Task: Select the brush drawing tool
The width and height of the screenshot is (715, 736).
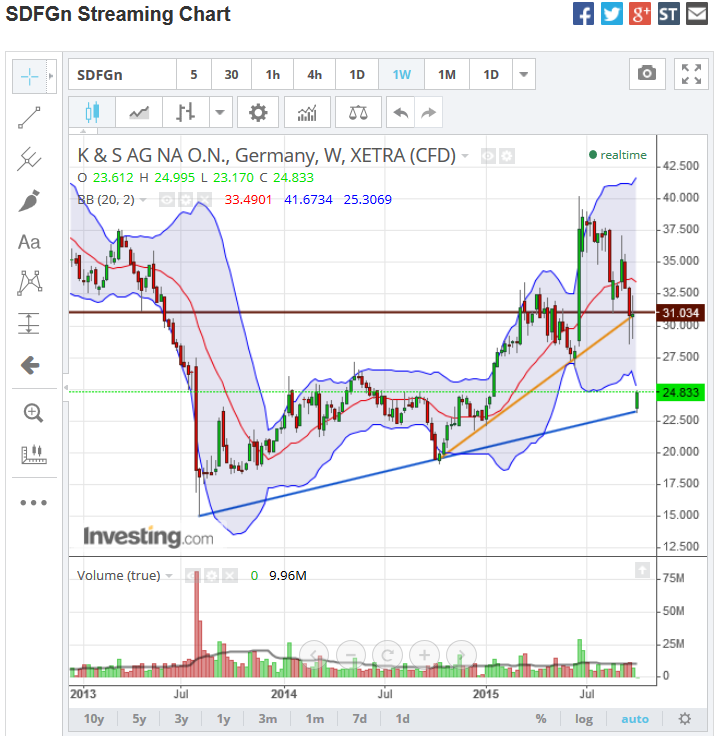Action: [29, 200]
